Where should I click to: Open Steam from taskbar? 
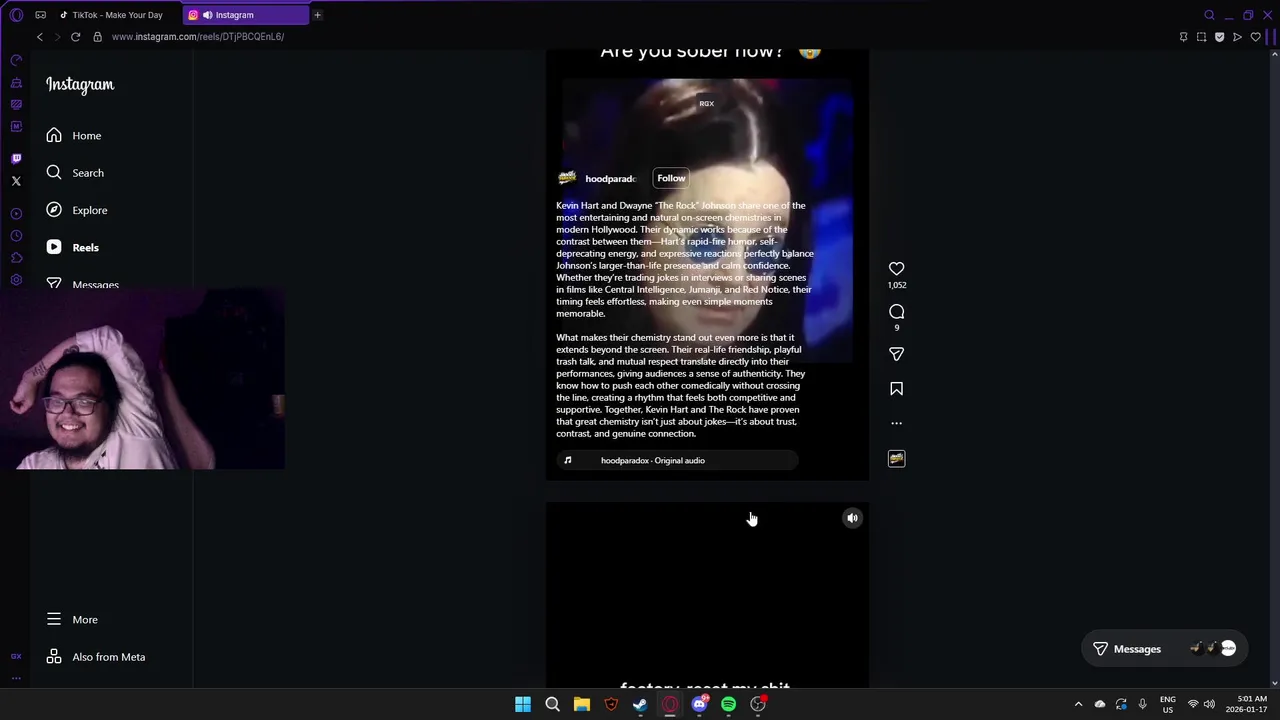(x=640, y=705)
